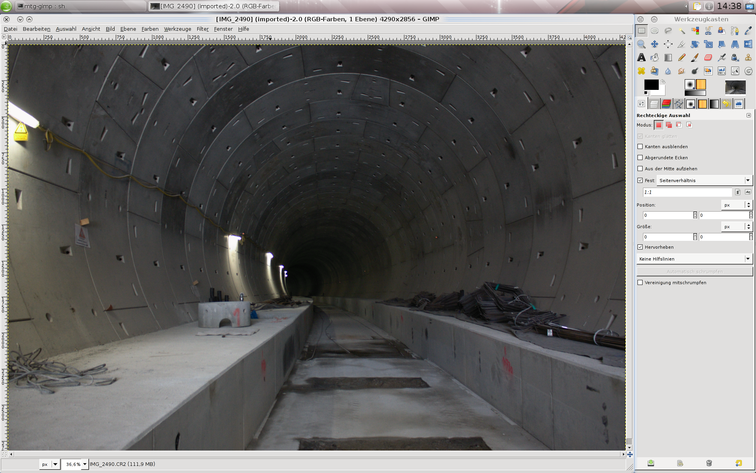Open the Keine Hilfslinien dropdown

tap(694, 259)
